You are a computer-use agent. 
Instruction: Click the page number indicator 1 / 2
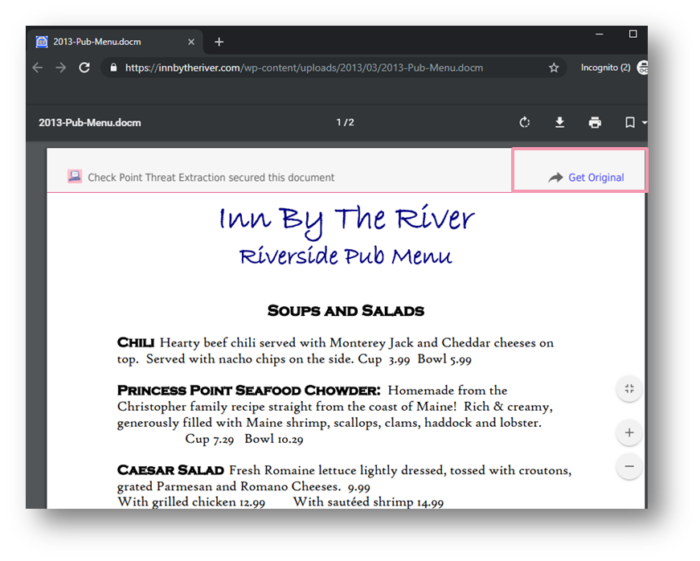pyautogui.click(x=345, y=123)
